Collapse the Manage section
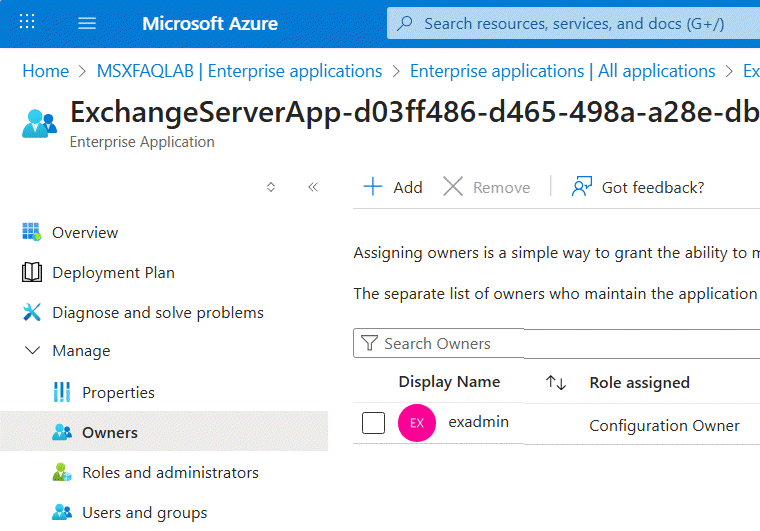This screenshot has width=760, height=531. 32,350
